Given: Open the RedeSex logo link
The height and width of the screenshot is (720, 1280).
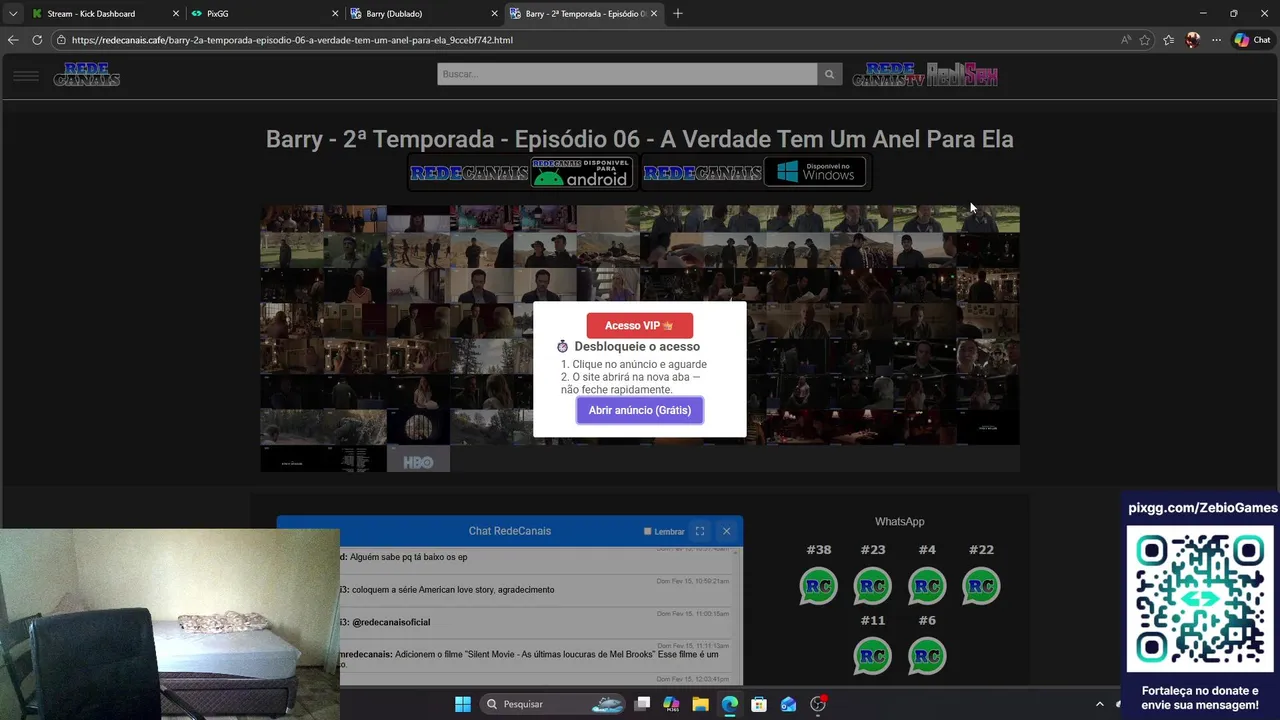Looking at the screenshot, I should (962, 75).
